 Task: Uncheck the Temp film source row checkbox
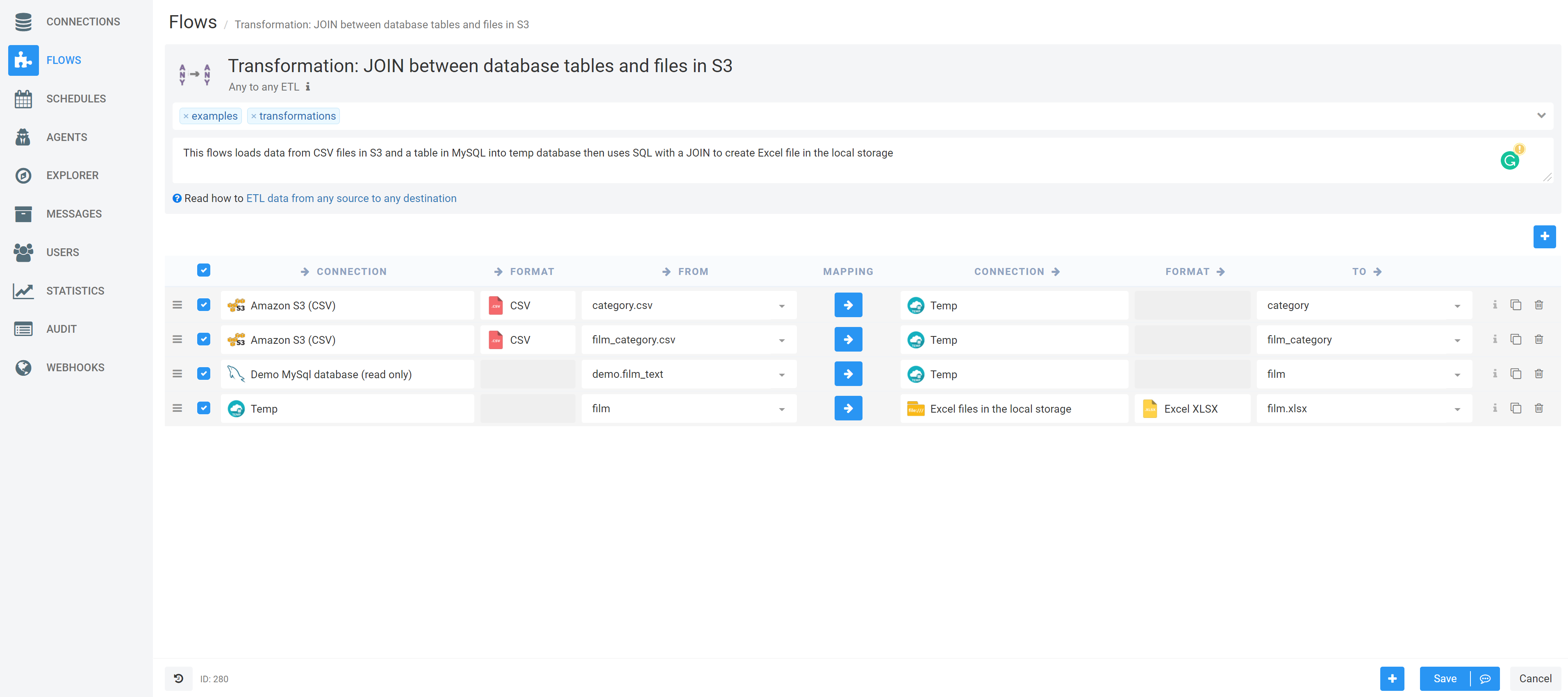pyautogui.click(x=204, y=408)
